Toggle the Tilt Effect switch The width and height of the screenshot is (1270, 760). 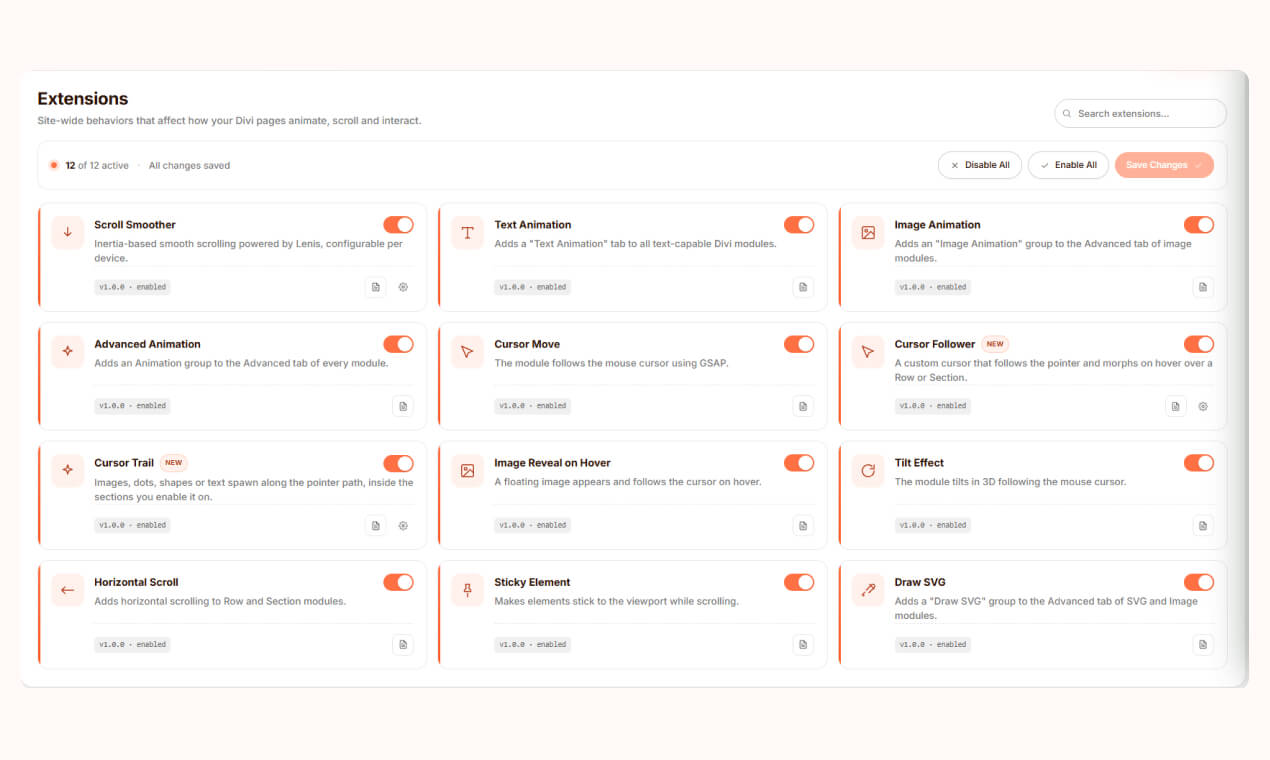[1199, 463]
